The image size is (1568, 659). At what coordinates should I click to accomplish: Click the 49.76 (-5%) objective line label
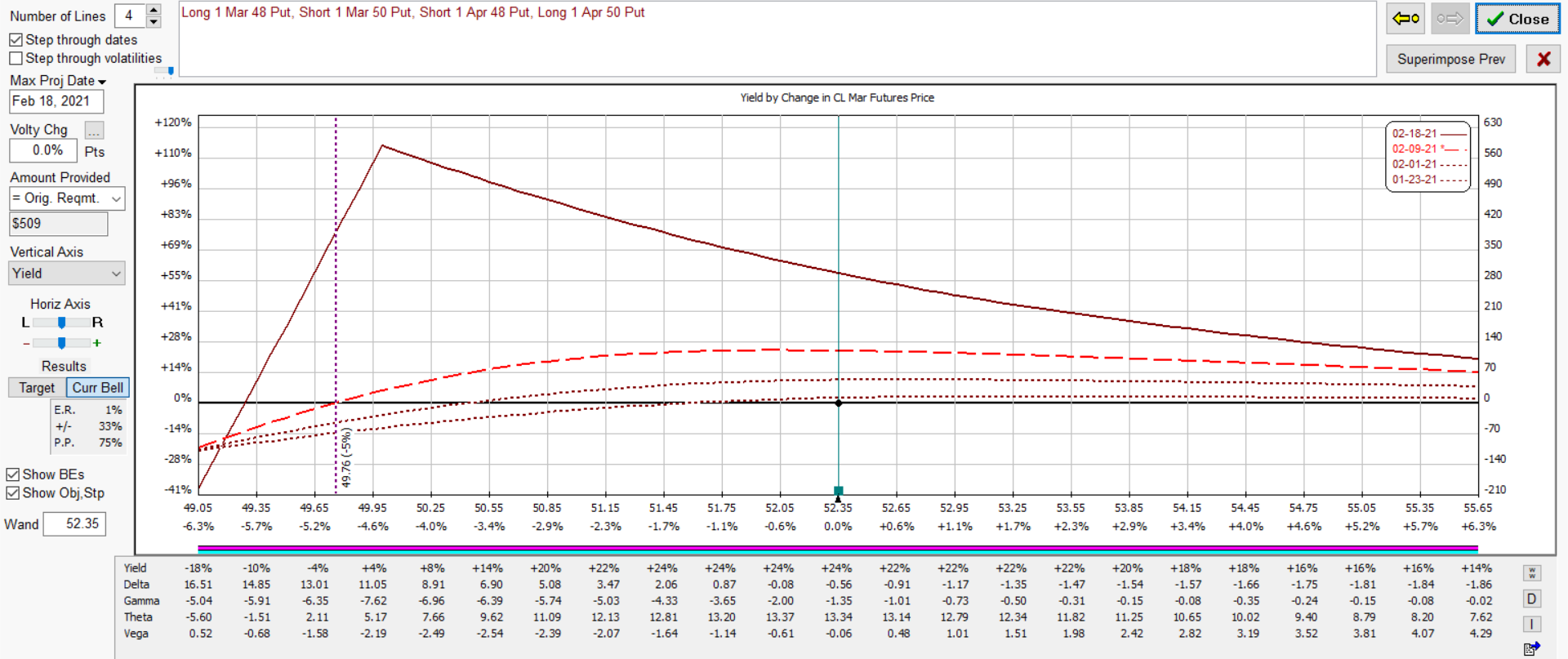346,458
